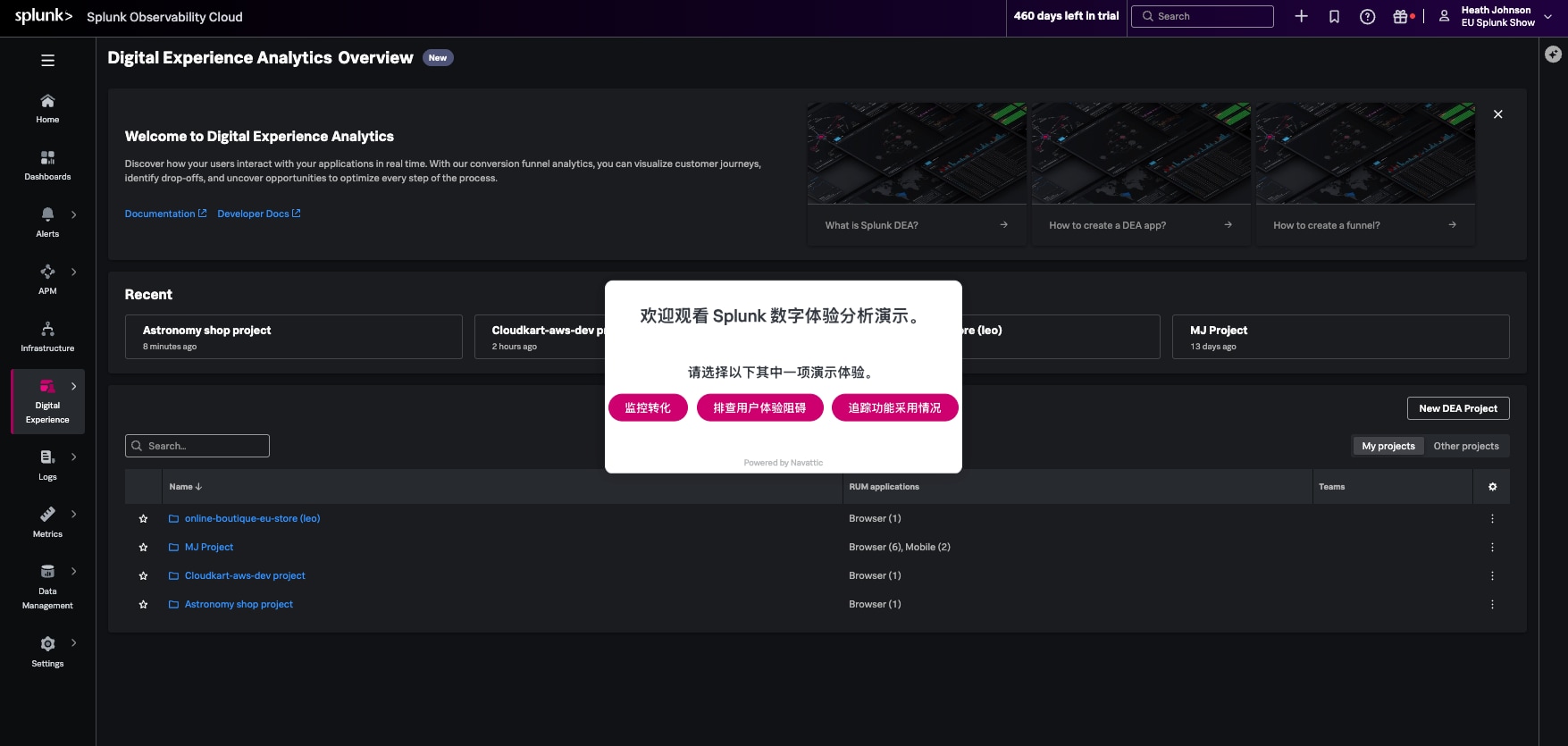Click the Powered by Navattic link
The width and height of the screenshot is (1568, 746).
tap(783, 463)
